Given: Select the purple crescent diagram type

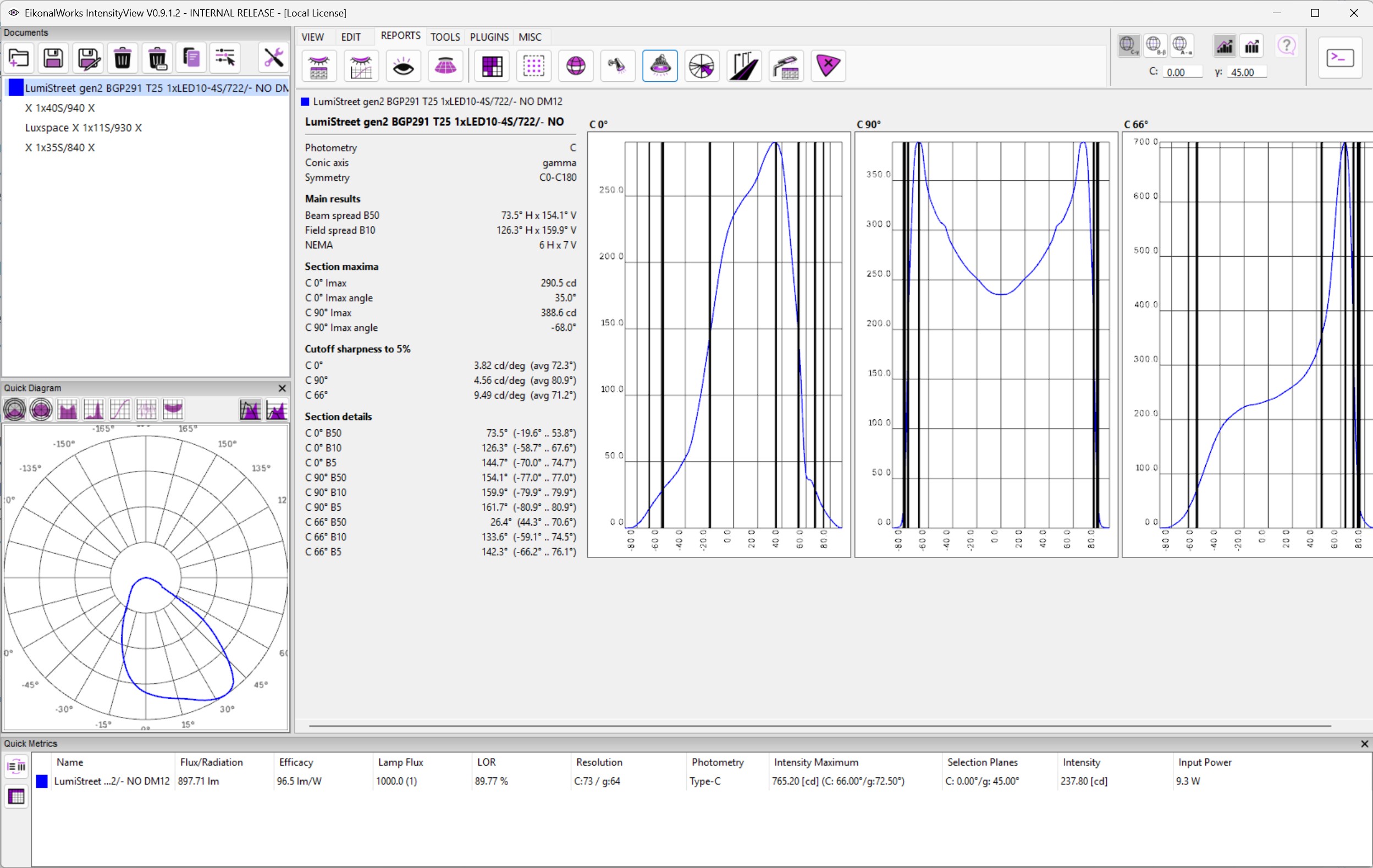Looking at the screenshot, I should pyautogui.click(x=172, y=409).
